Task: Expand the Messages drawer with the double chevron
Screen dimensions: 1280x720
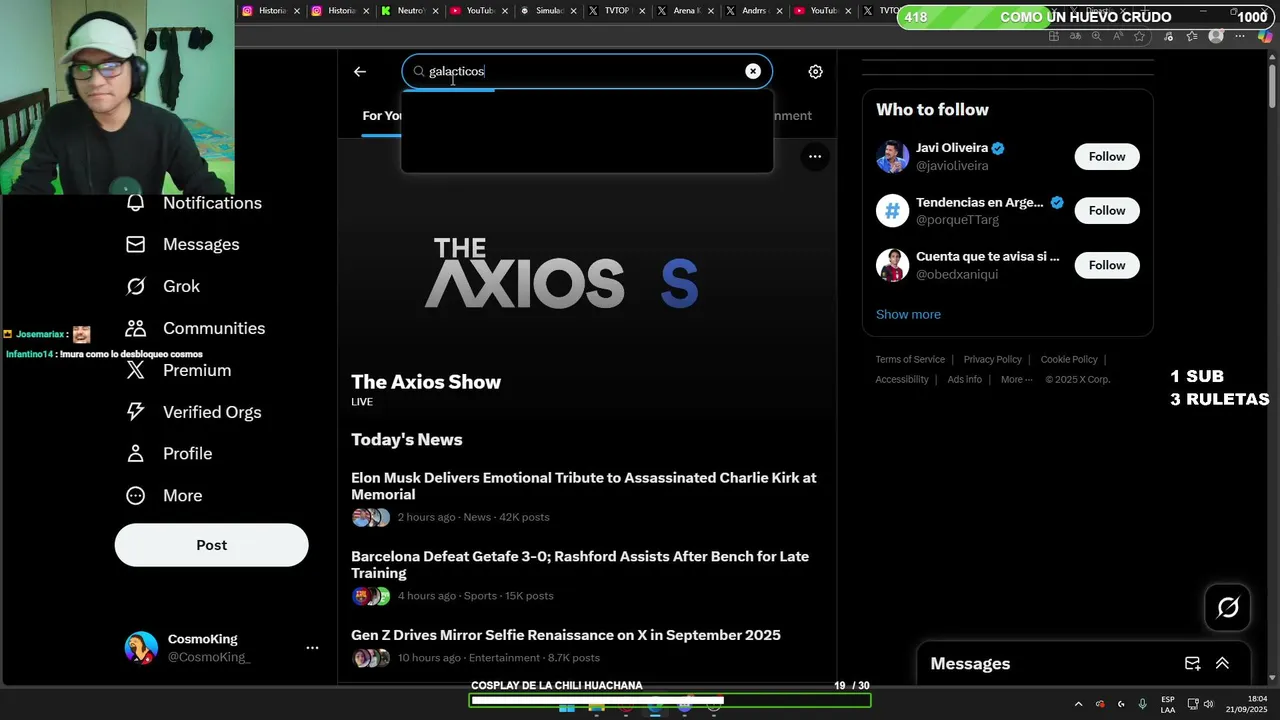Action: [x=1222, y=664]
